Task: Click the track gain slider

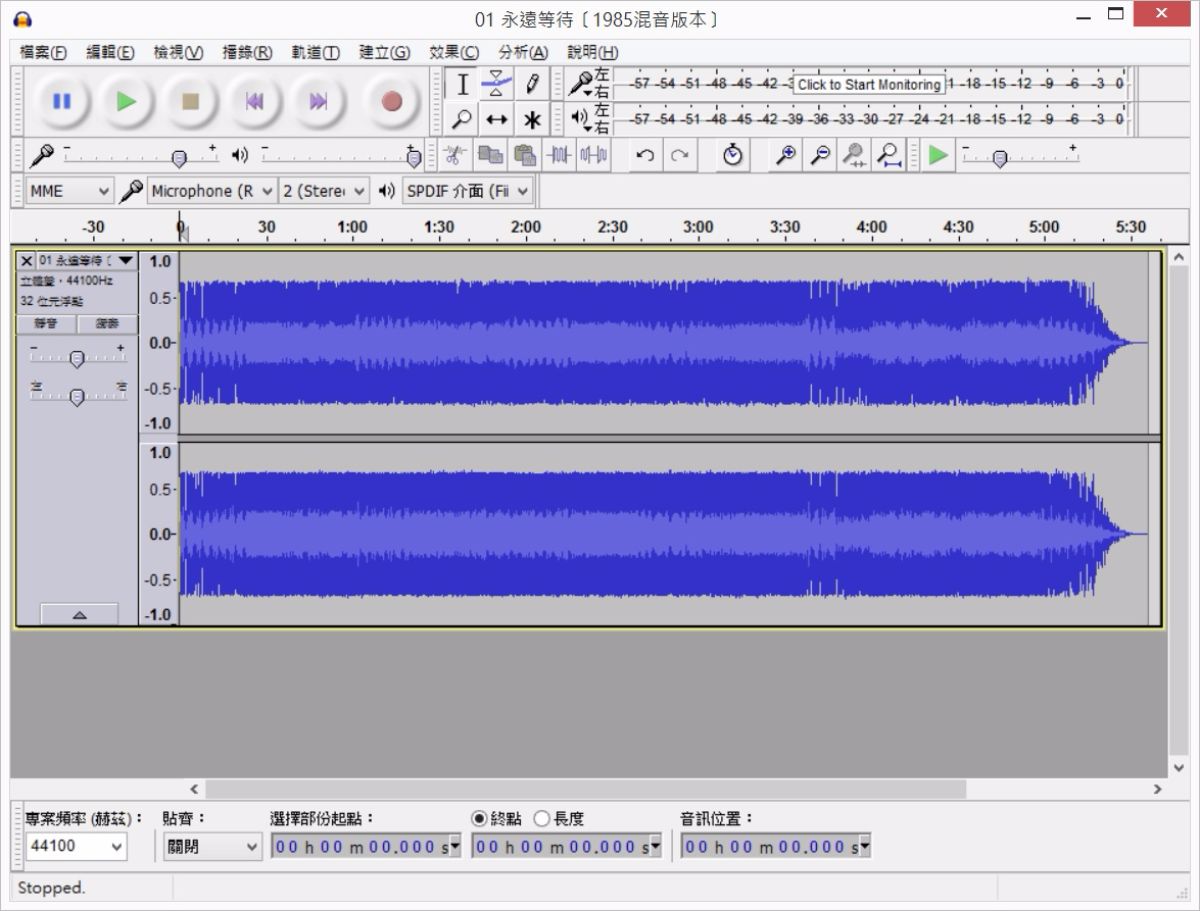Action: pos(77,356)
